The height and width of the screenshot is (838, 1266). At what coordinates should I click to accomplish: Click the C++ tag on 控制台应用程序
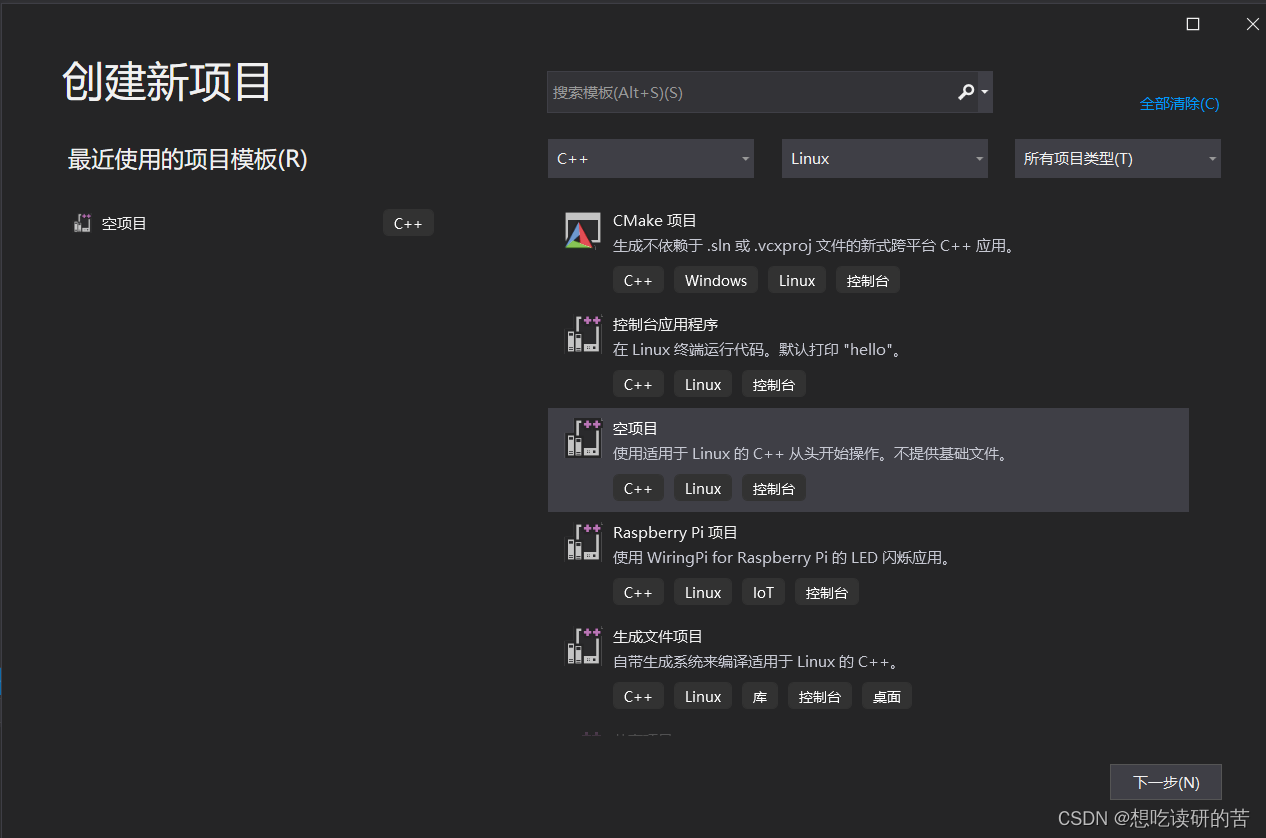point(638,384)
